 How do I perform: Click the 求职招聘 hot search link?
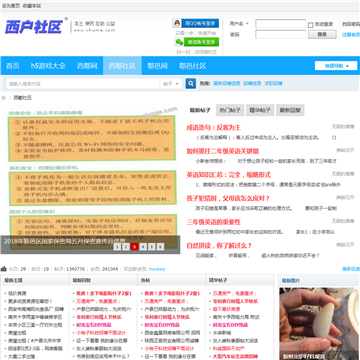coord(273,84)
